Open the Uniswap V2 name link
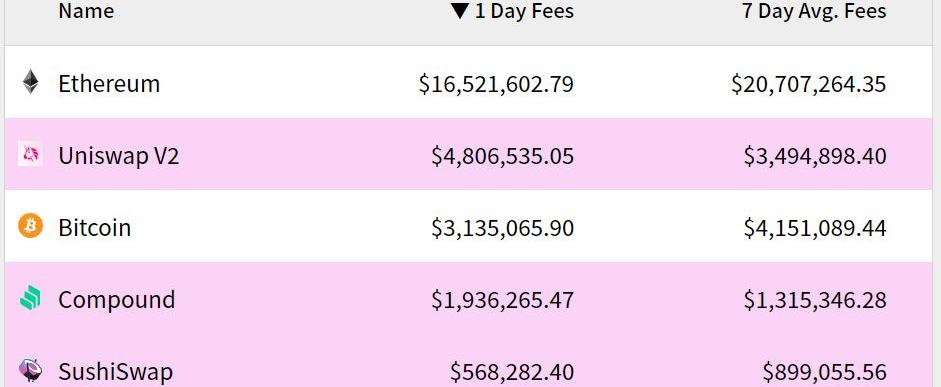This screenshot has width=941, height=387. pyautogui.click(x=119, y=156)
